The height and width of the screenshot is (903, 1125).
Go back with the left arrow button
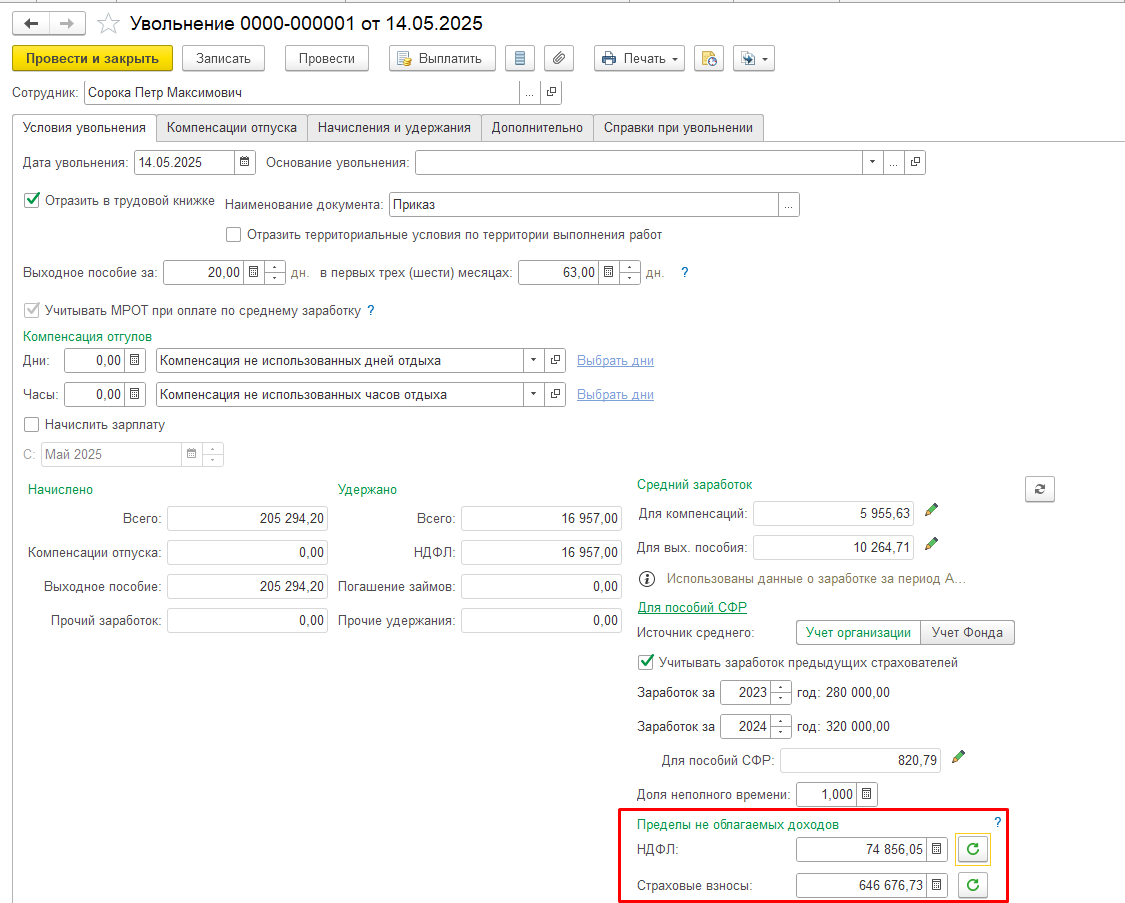[x=31, y=24]
